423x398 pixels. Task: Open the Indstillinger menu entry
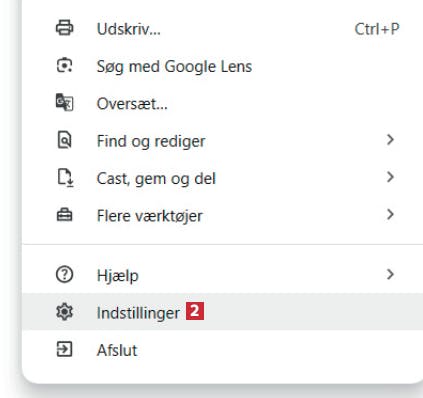(x=222, y=312)
